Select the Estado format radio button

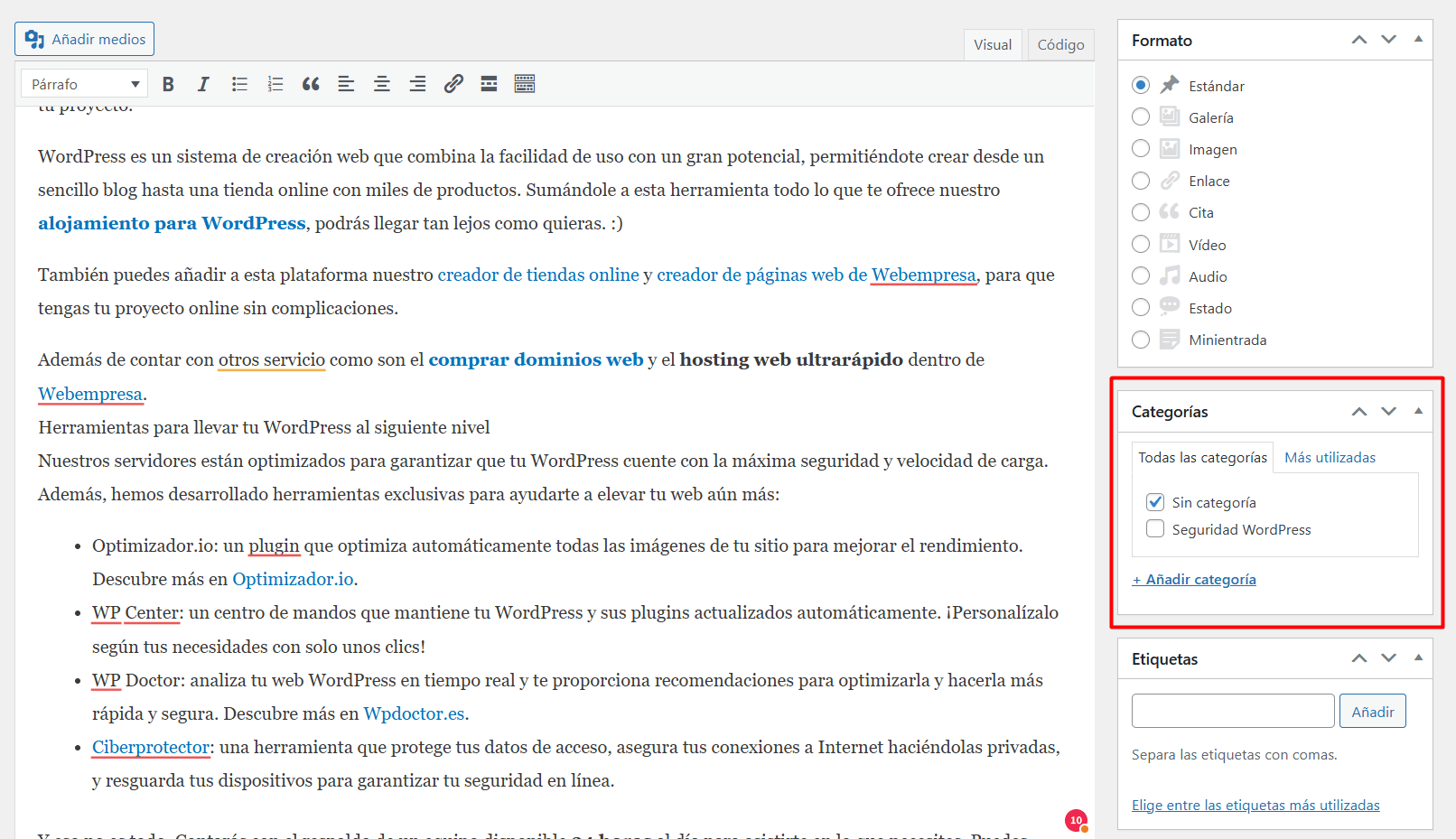pyautogui.click(x=1141, y=307)
